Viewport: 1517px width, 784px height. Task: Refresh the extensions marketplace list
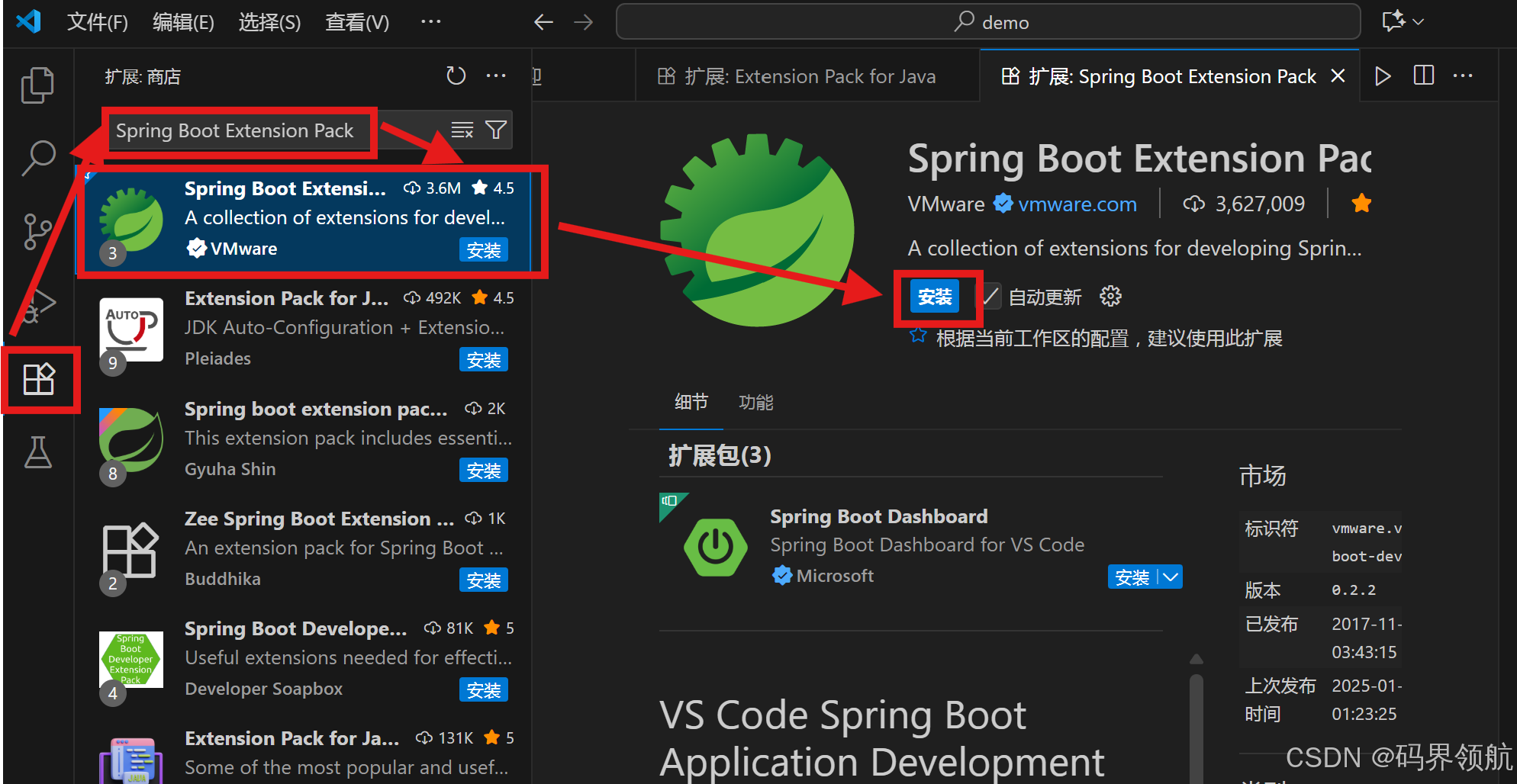pyautogui.click(x=456, y=76)
